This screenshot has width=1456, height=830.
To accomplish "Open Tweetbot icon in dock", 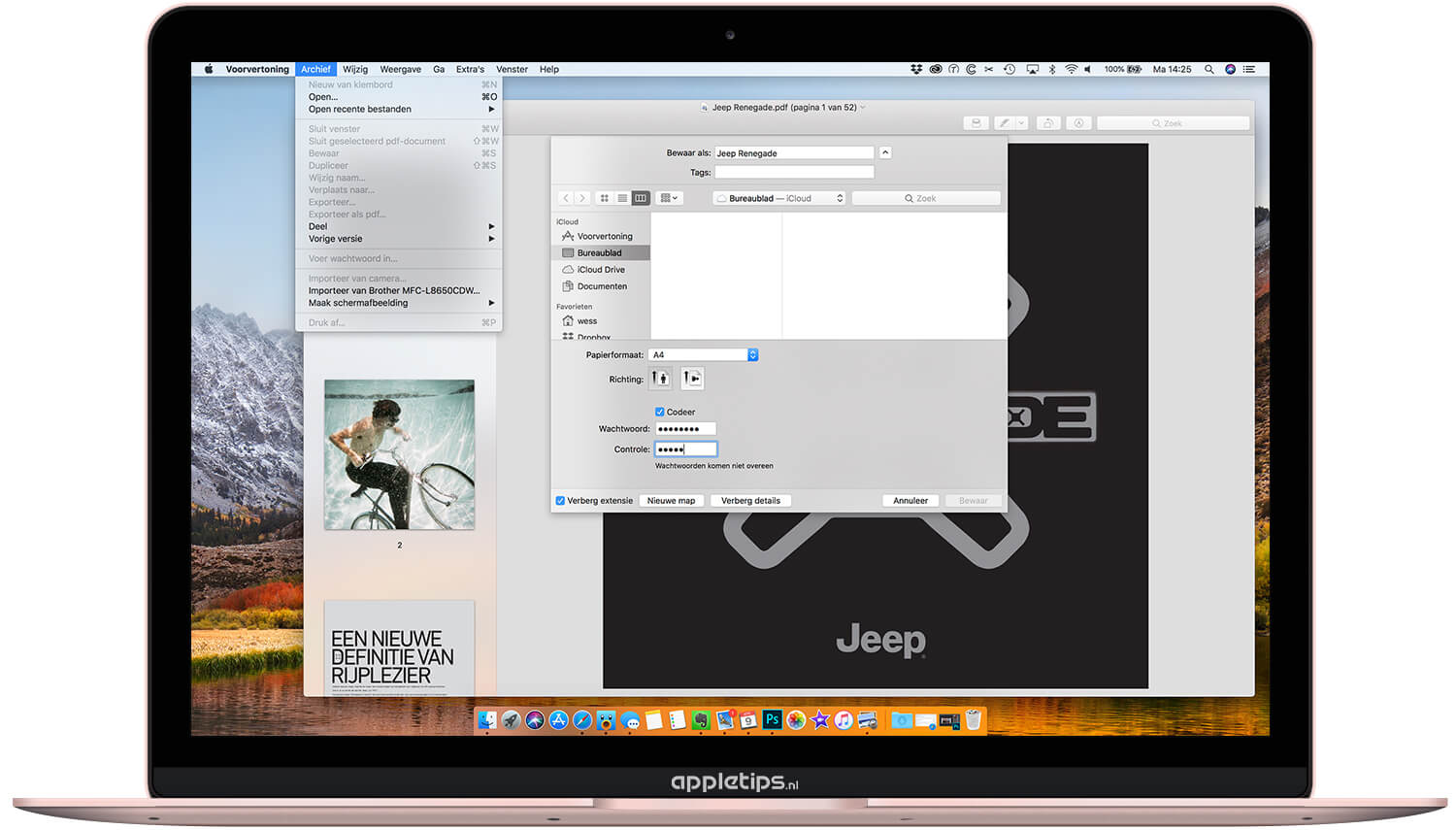I will tap(606, 720).
